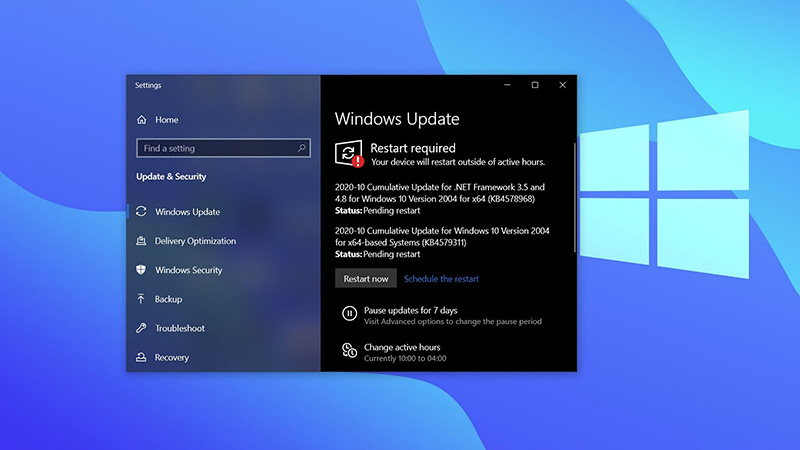Screen dimensions: 800x450
Task: Click the Recovery sidebar icon
Action: click(x=141, y=357)
